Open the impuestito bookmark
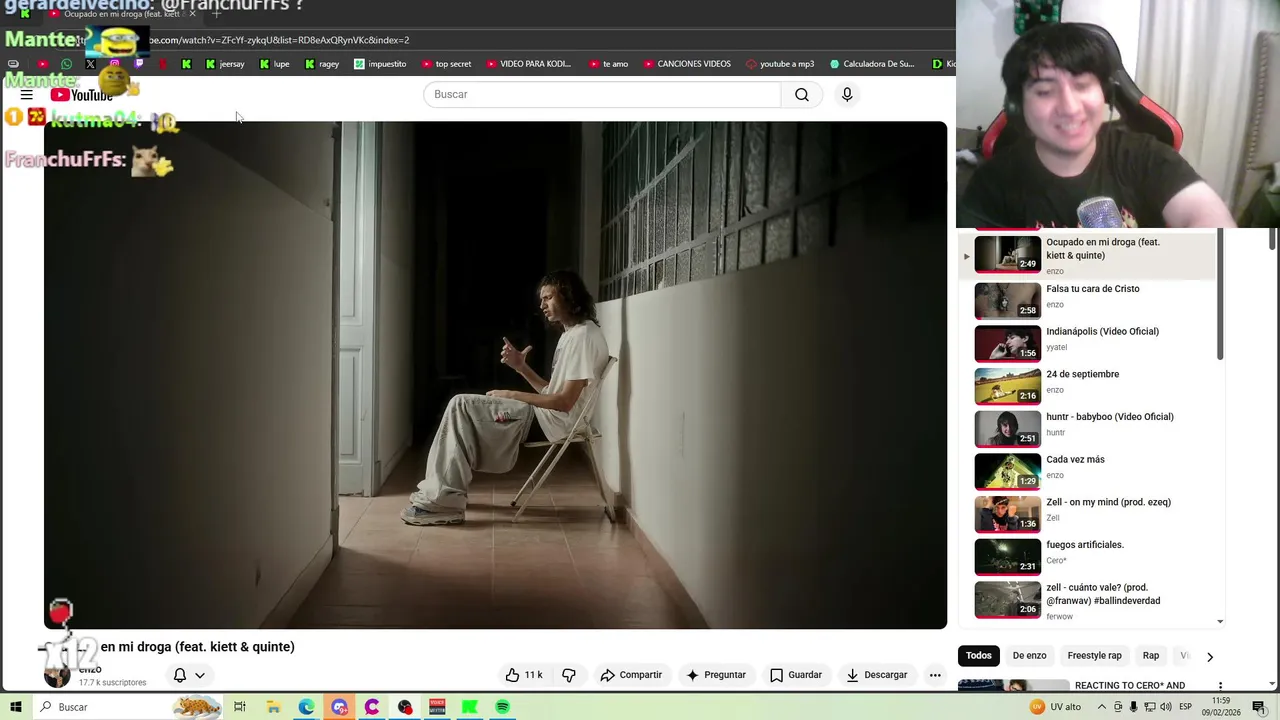The width and height of the screenshot is (1280, 720). tap(380, 64)
